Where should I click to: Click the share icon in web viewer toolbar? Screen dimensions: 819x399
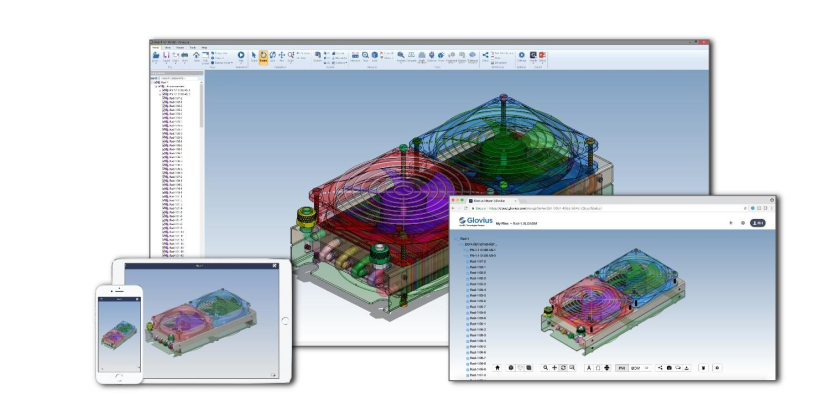660,368
